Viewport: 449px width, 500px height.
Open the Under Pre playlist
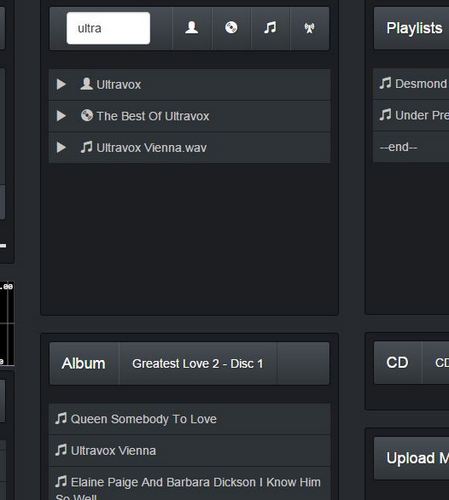coord(422,115)
